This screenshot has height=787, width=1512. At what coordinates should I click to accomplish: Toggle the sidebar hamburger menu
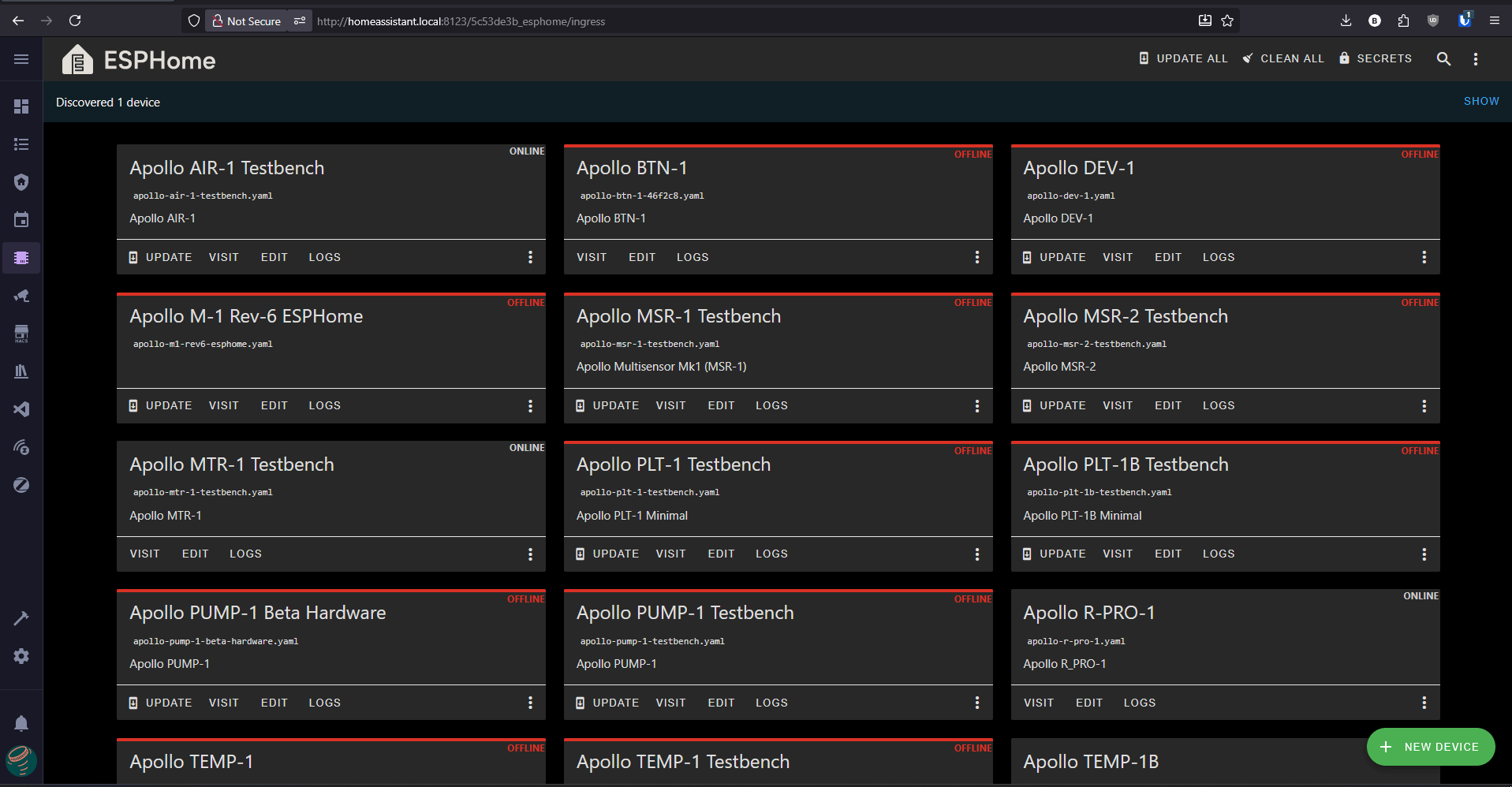21,59
